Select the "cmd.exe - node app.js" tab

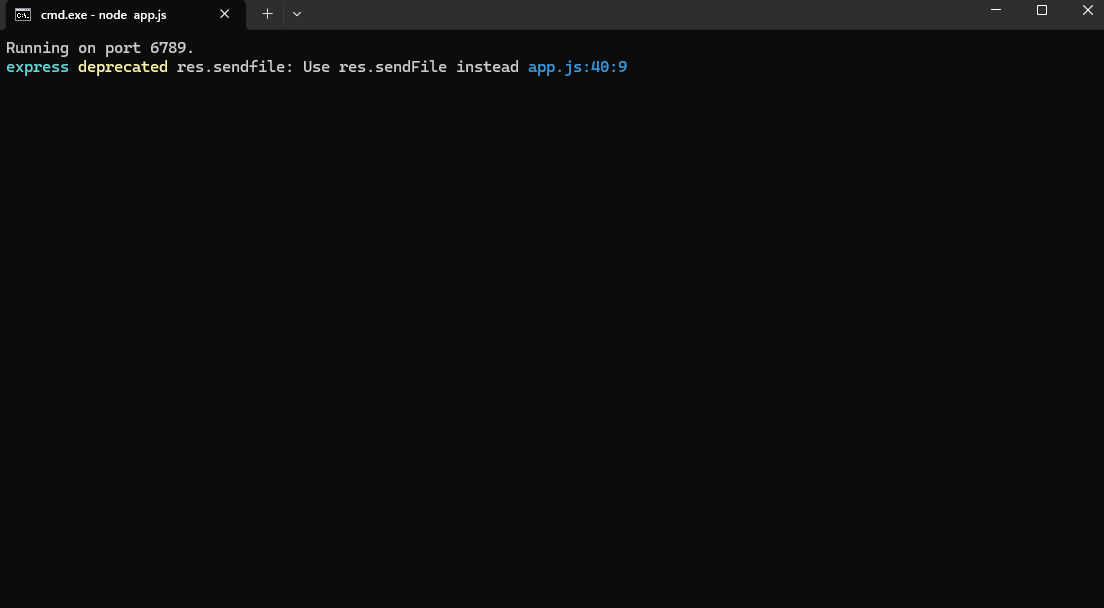tap(103, 14)
